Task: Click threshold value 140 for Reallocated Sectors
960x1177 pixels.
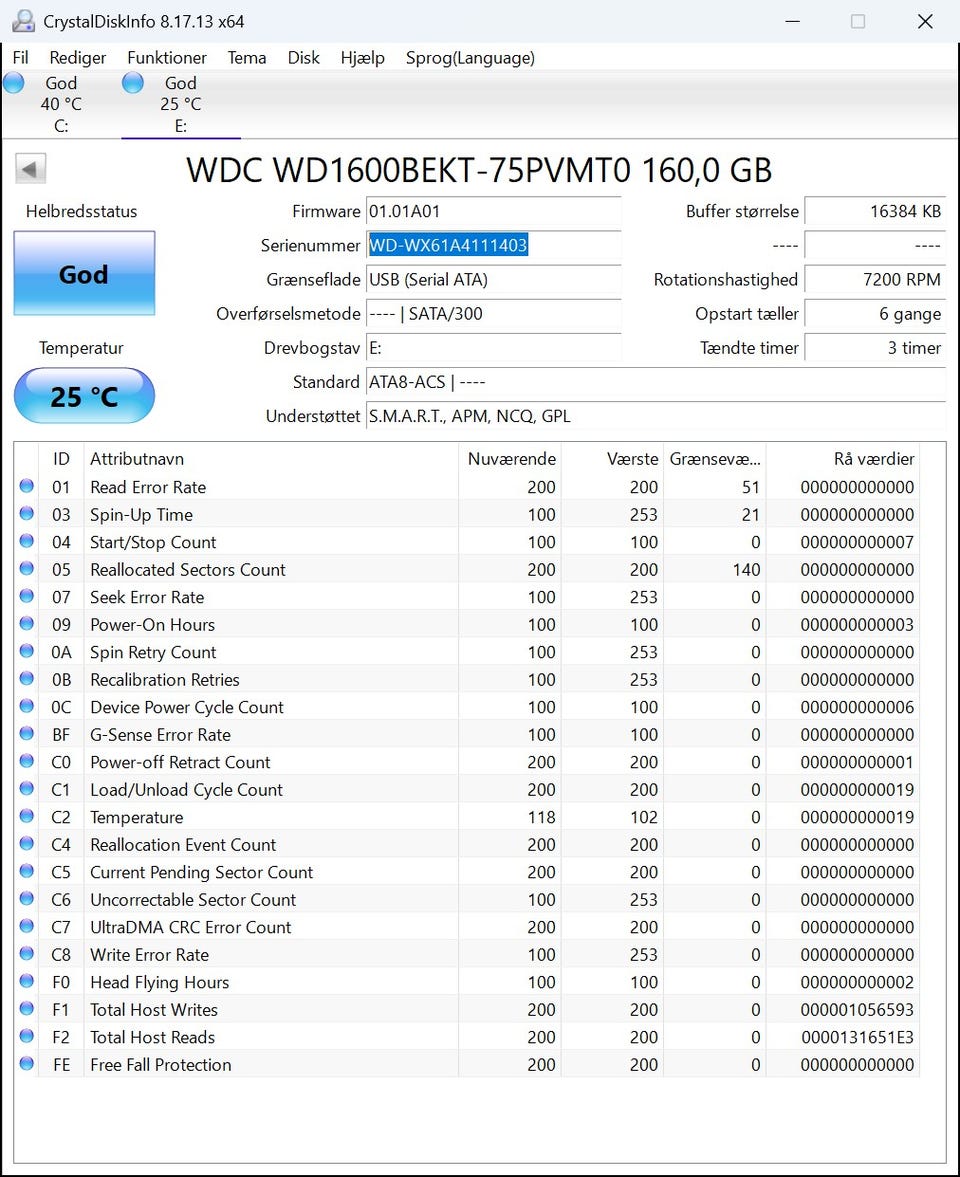Action: tap(746, 570)
